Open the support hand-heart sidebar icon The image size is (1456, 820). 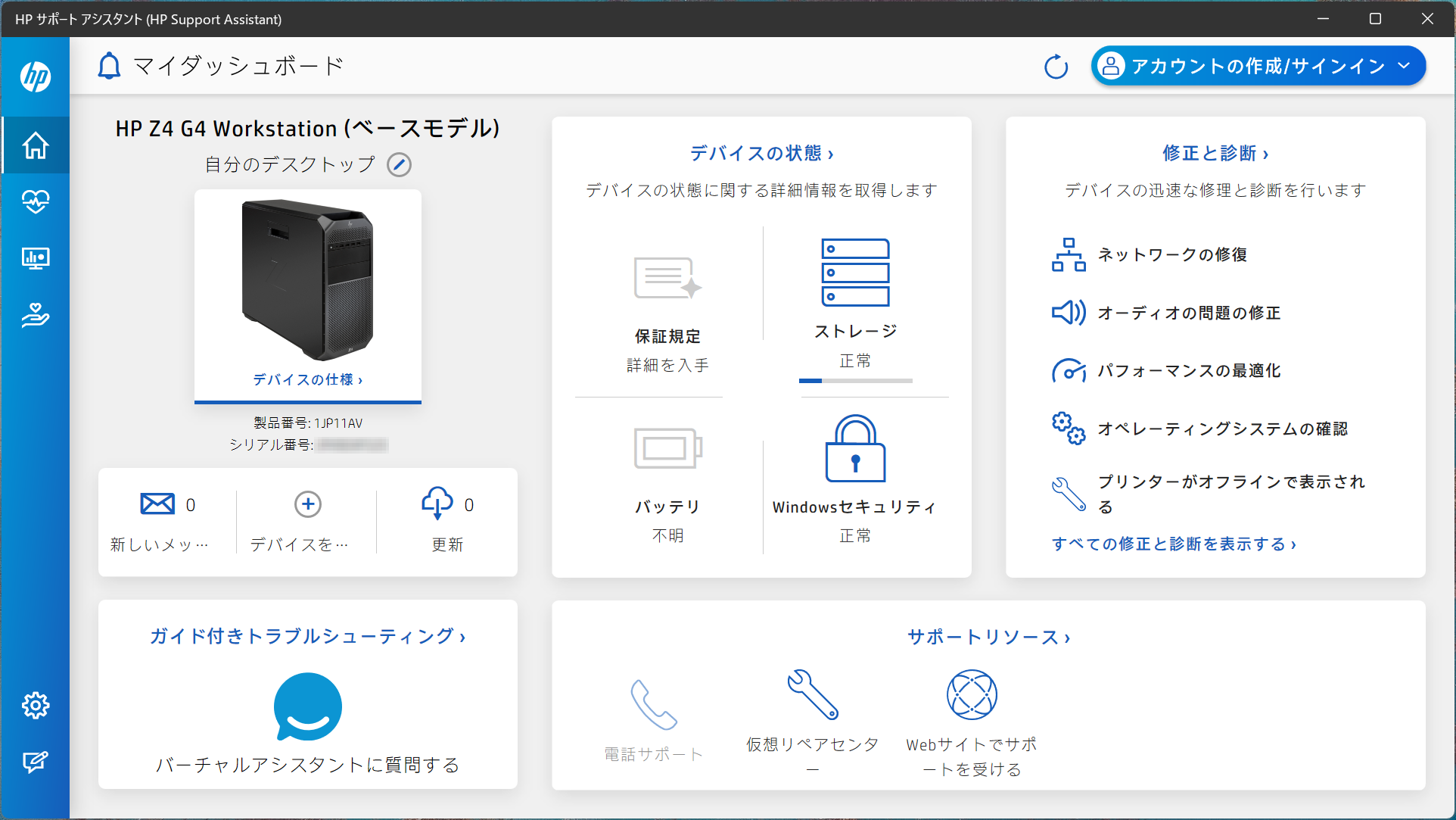pos(36,315)
